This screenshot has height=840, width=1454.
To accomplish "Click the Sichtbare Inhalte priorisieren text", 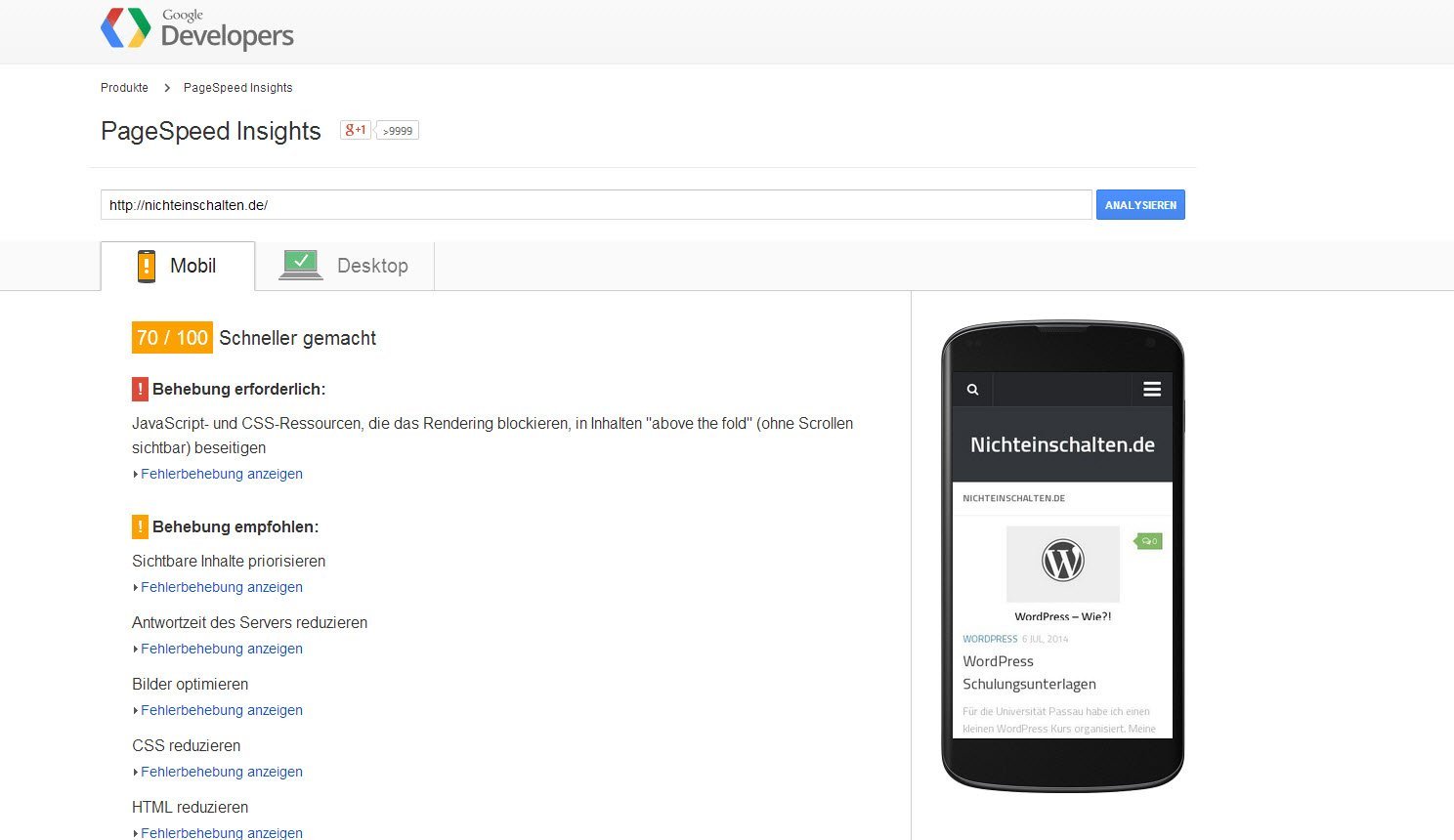I will (x=229, y=562).
